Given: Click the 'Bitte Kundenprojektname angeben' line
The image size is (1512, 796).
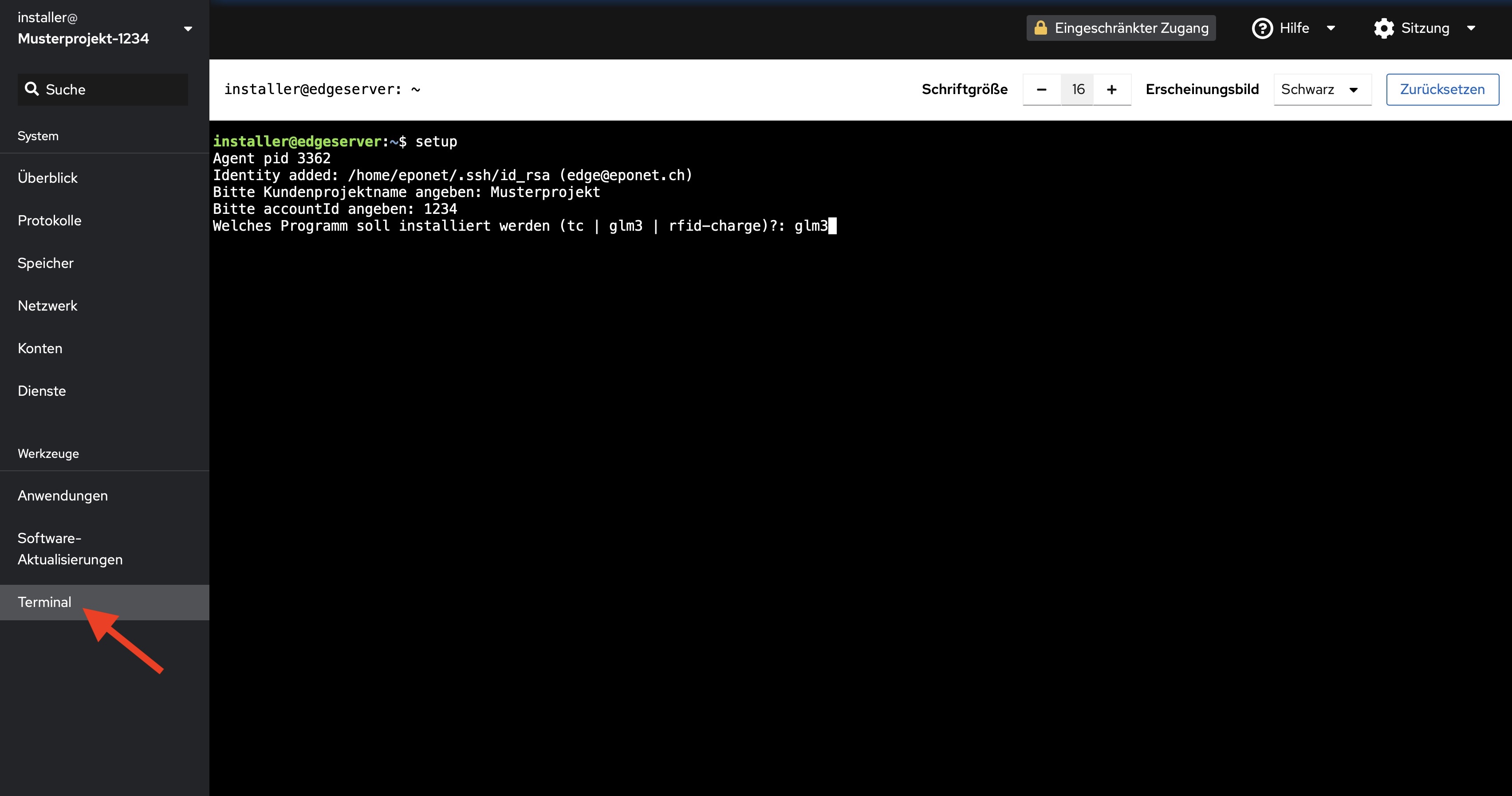Looking at the screenshot, I should pos(406,192).
